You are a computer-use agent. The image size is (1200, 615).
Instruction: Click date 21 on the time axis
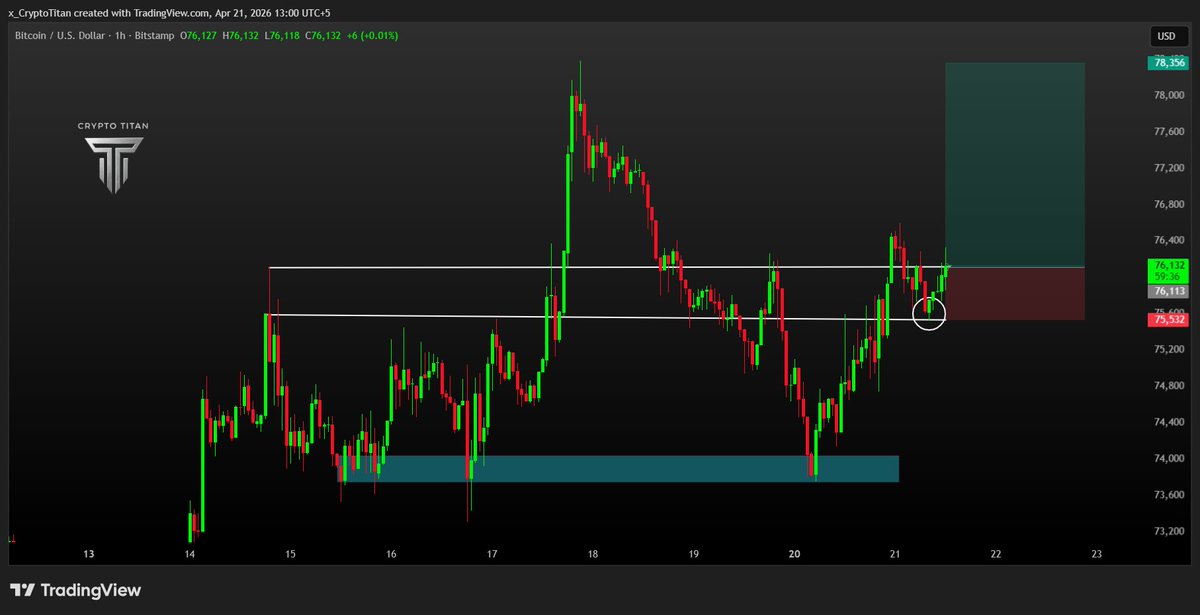tap(895, 554)
